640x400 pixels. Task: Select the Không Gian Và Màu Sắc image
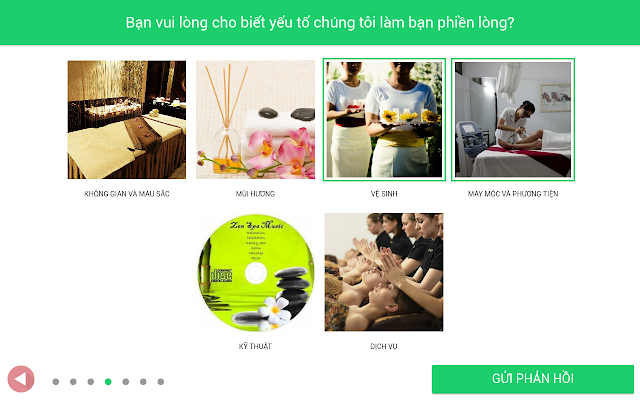[x=127, y=120]
